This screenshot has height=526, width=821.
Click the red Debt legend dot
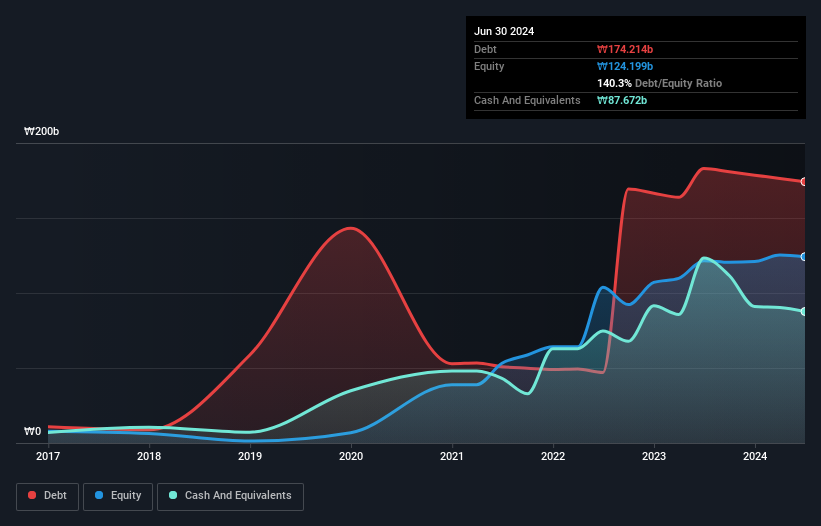(32, 495)
